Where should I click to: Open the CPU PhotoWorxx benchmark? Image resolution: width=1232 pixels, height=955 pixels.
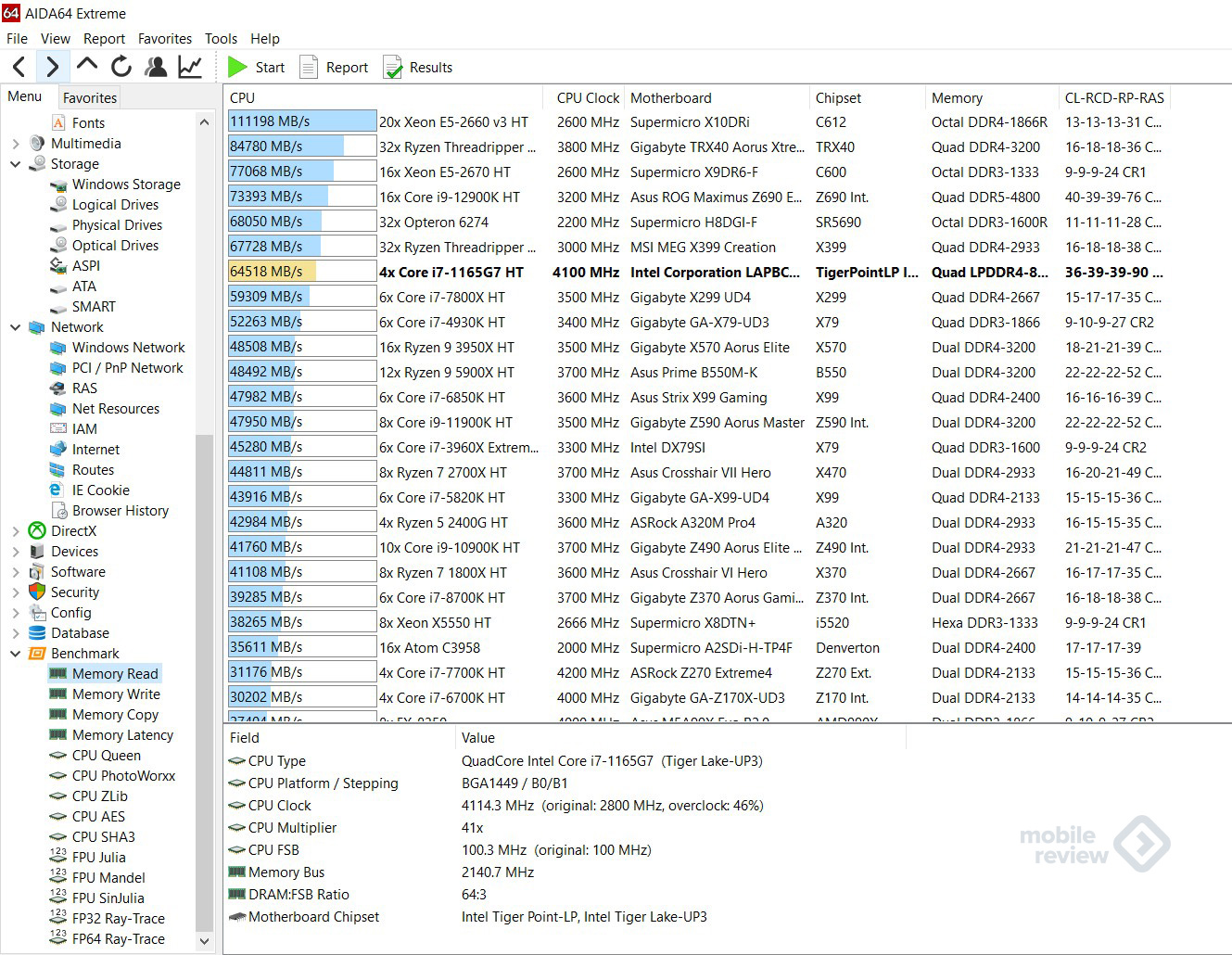[123, 776]
